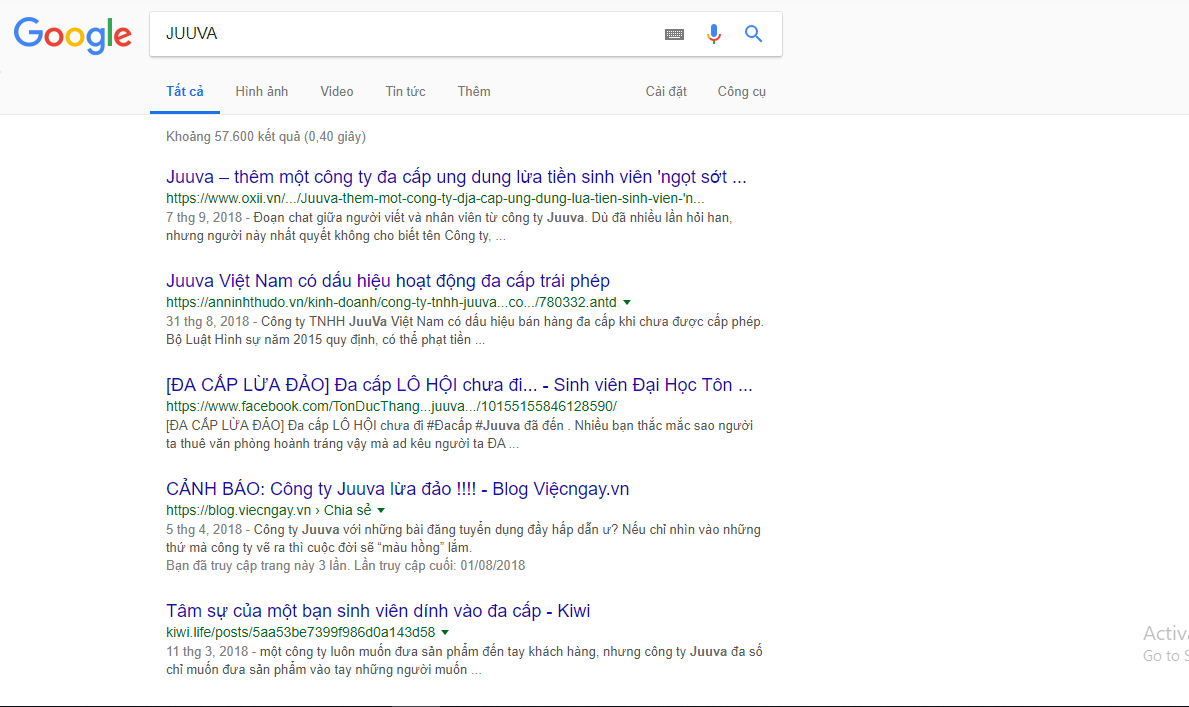The height and width of the screenshot is (707, 1189).
Task: Start voice search with the microphone icon
Action: [713, 35]
